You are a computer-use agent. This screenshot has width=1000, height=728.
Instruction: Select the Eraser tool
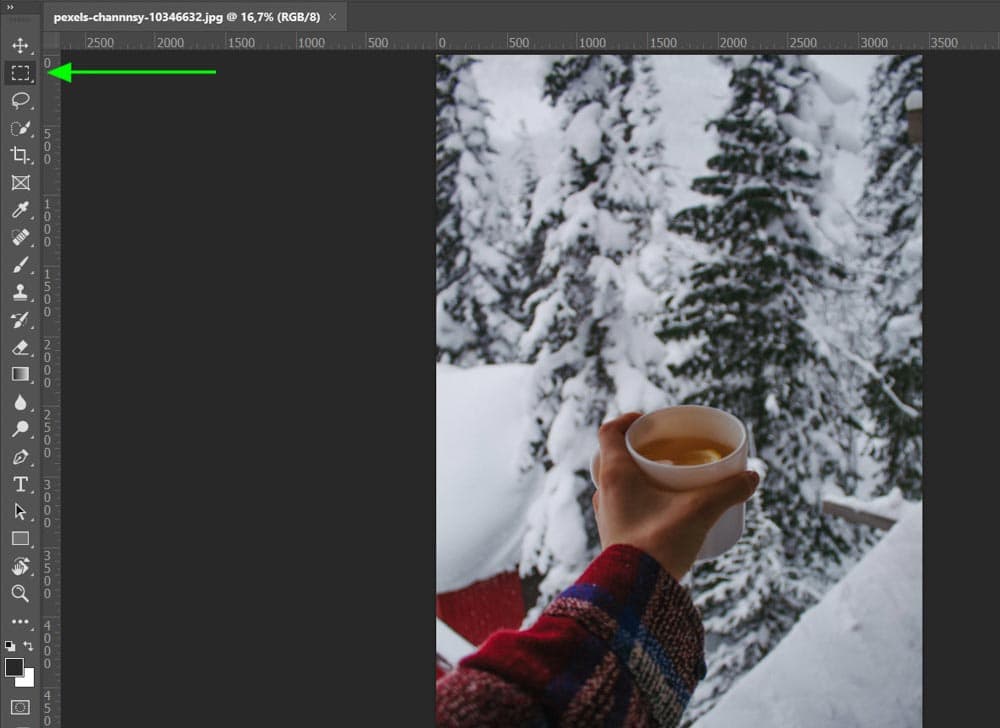(x=20, y=347)
